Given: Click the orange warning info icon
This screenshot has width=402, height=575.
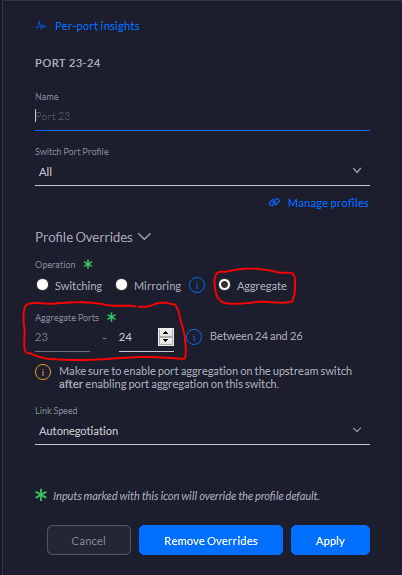Looking at the screenshot, I should [43, 372].
